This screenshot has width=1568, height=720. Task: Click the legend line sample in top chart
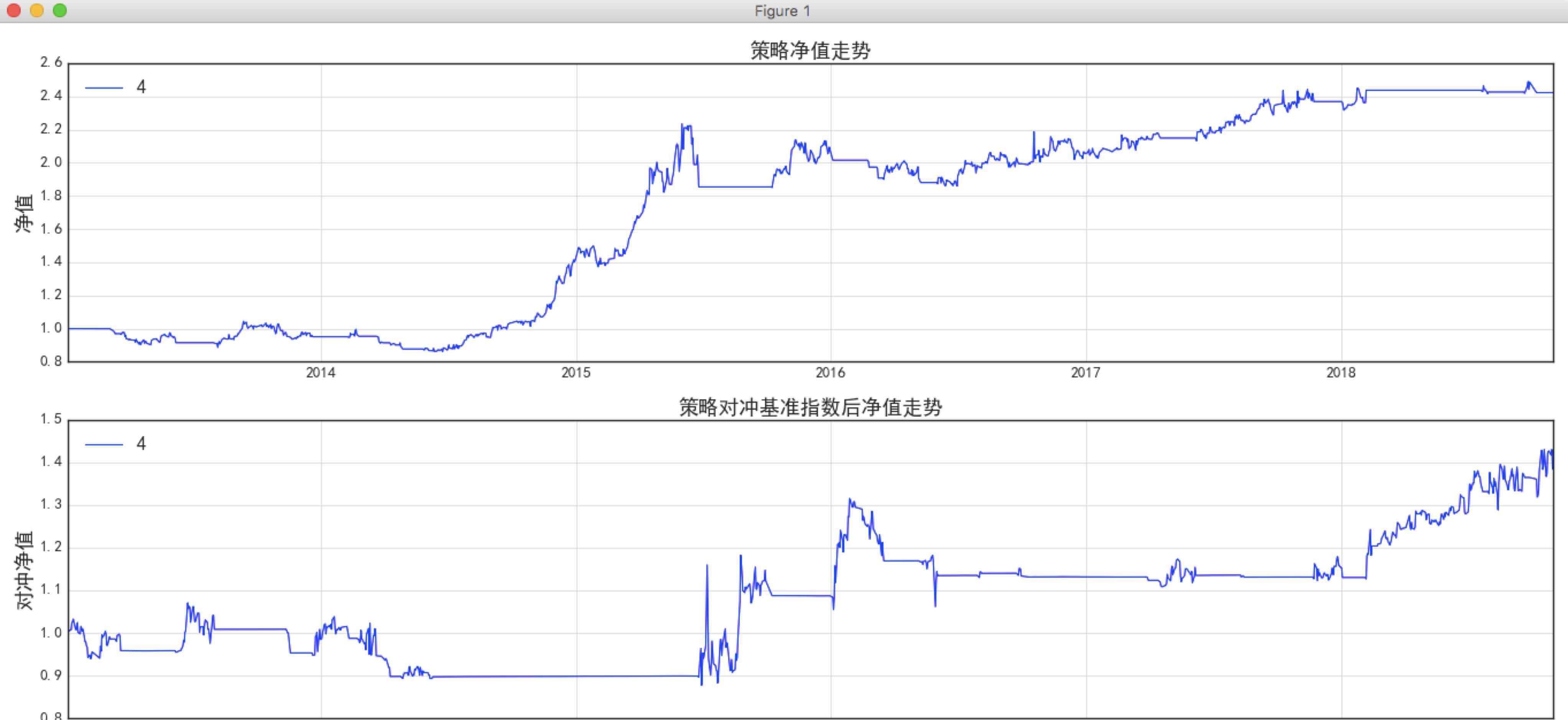pos(104,88)
